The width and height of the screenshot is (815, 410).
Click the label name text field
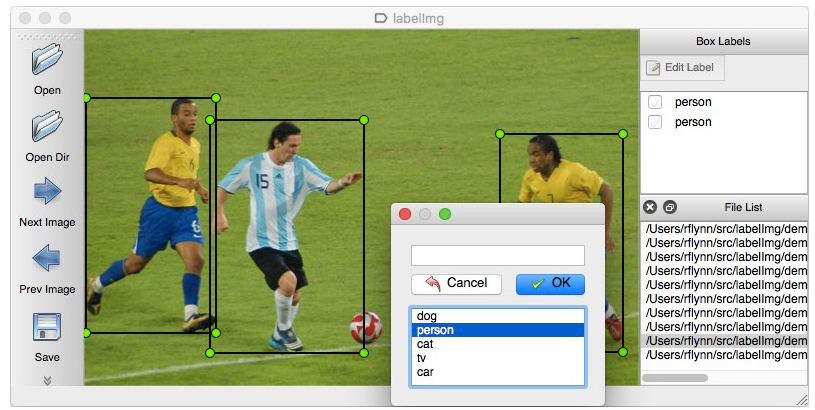(x=498, y=256)
